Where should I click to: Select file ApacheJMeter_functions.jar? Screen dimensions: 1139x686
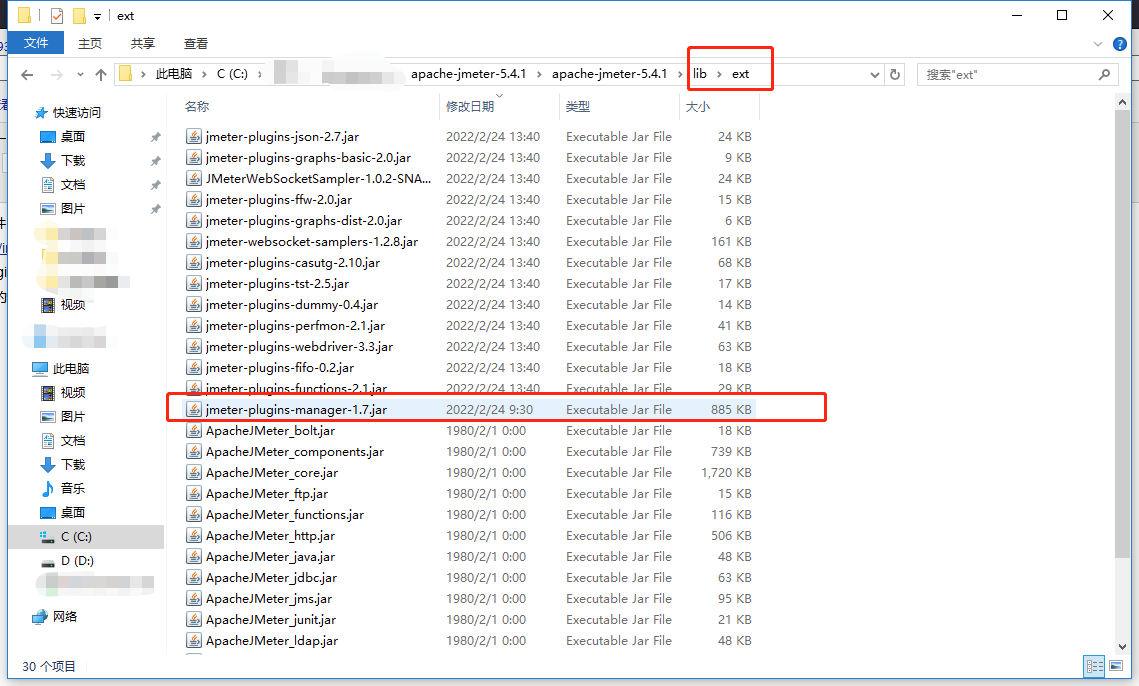285,515
